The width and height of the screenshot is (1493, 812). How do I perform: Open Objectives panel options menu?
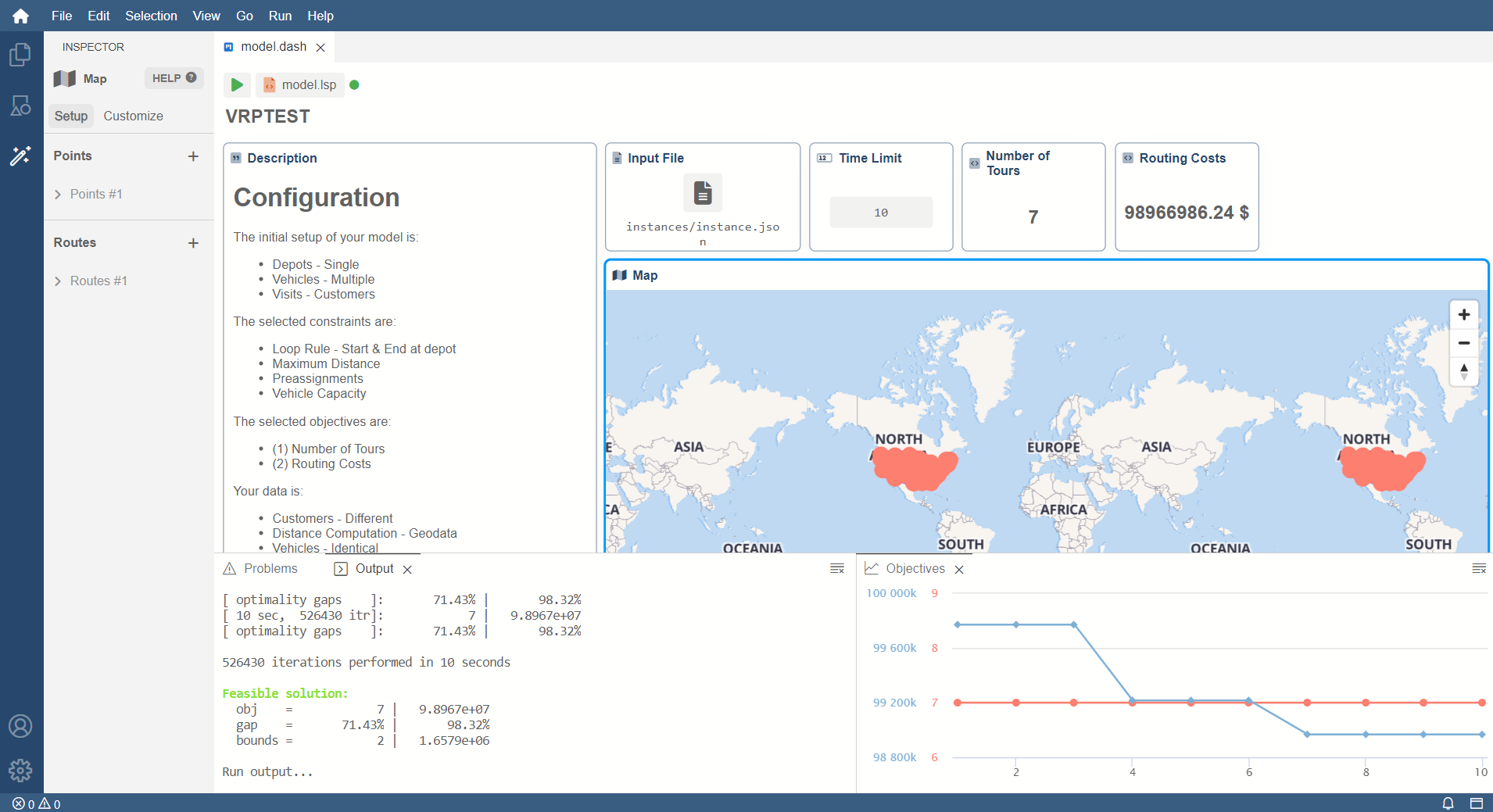1479,569
